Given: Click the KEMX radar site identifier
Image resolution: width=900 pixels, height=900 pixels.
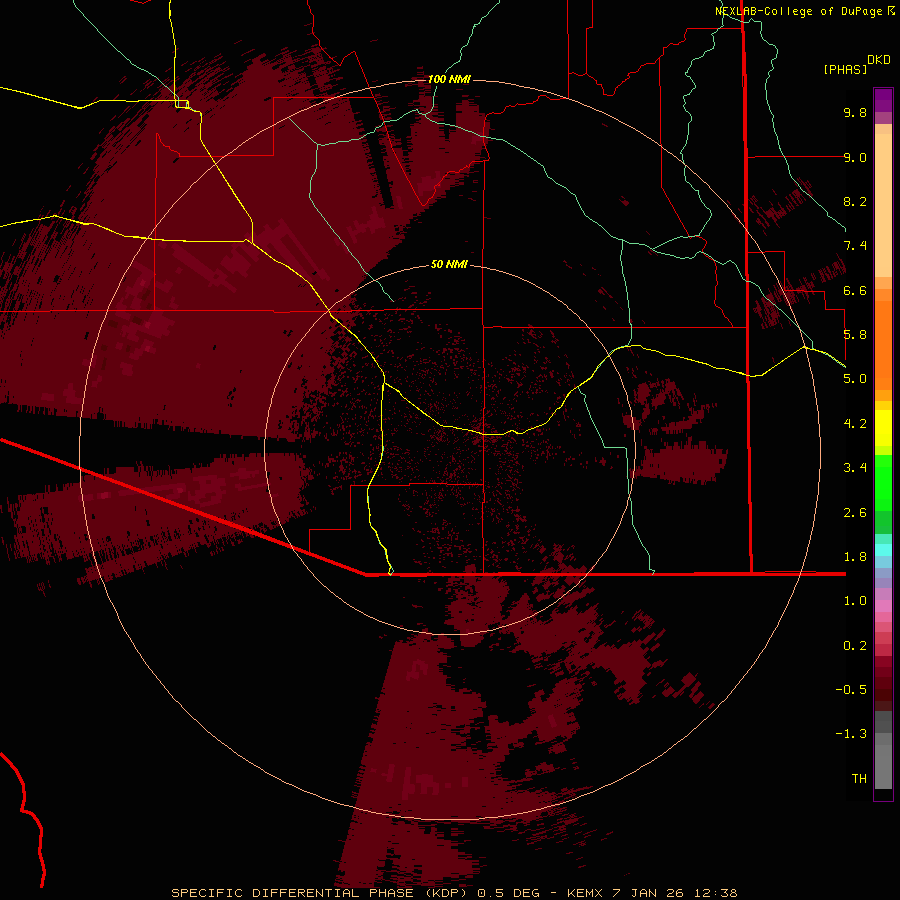Looking at the screenshot, I should point(585,893).
